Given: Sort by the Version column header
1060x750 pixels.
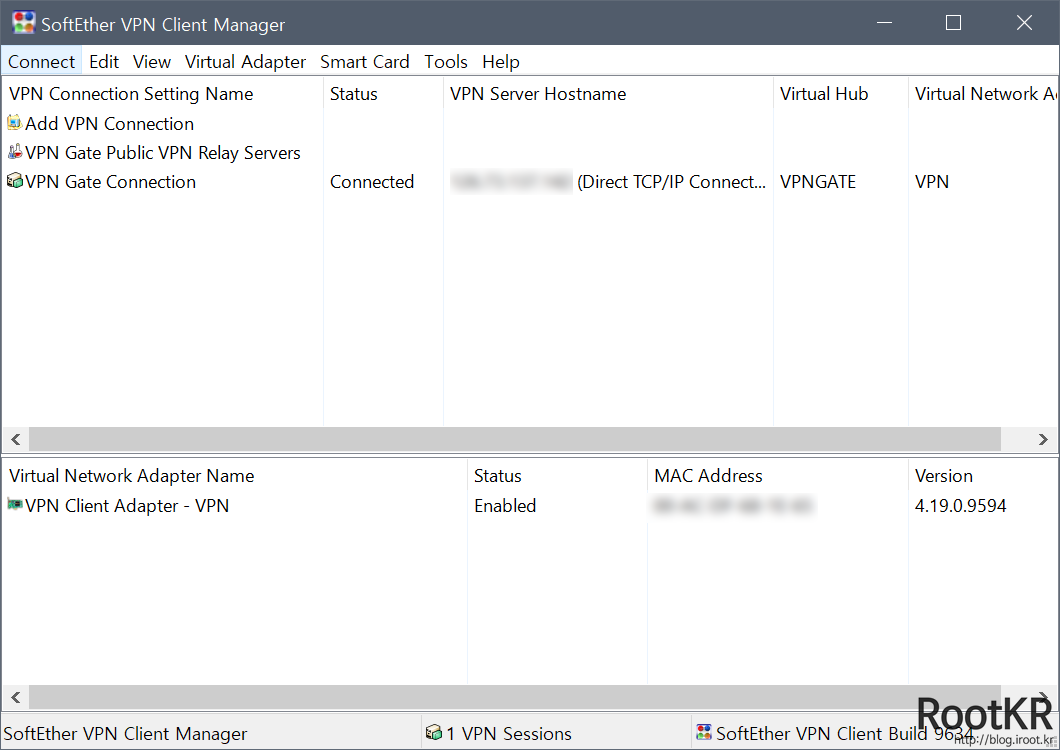Looking at the screenshot, I should (983, 476).
